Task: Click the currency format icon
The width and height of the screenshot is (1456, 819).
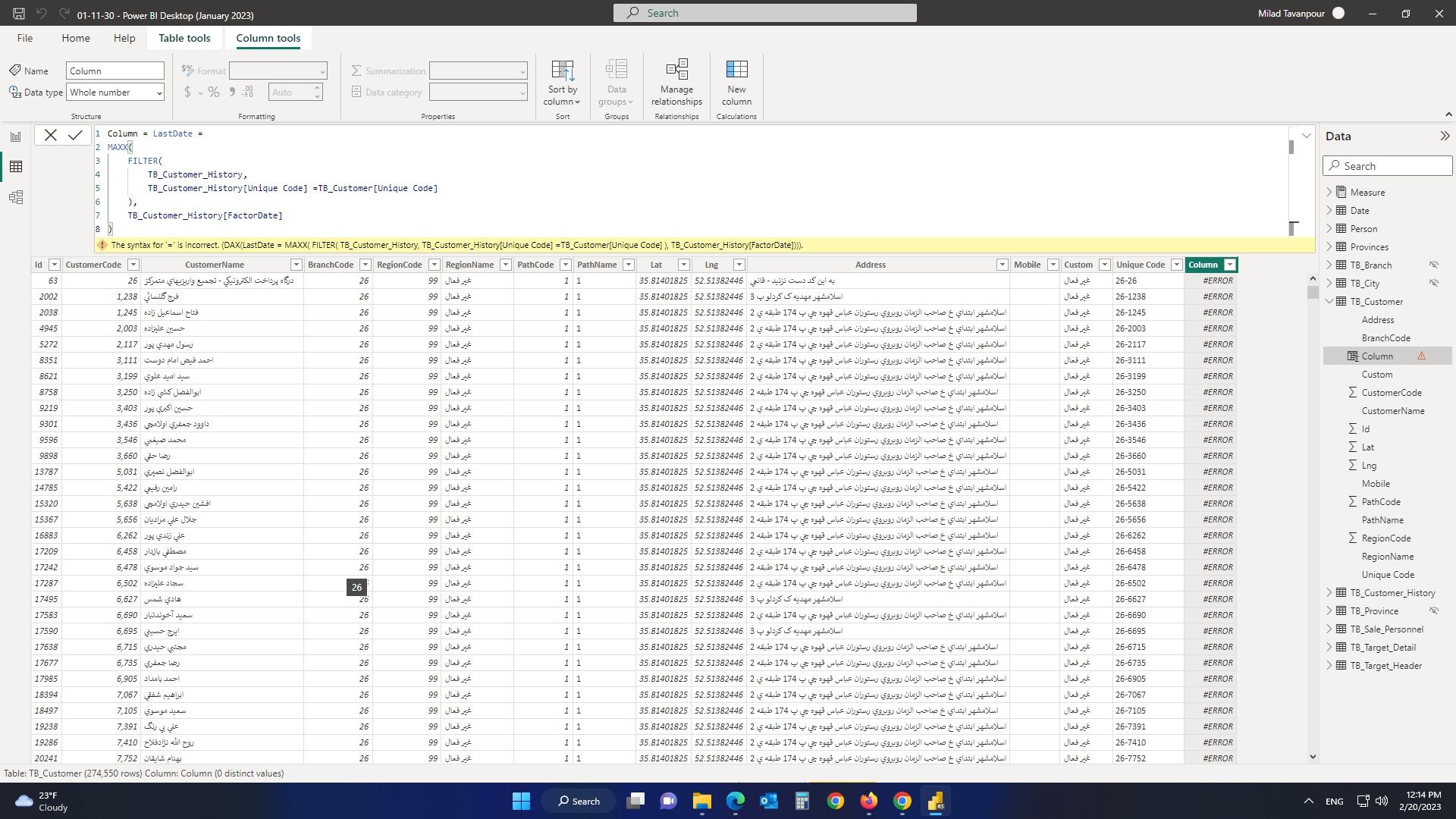Action: (187, 93)
